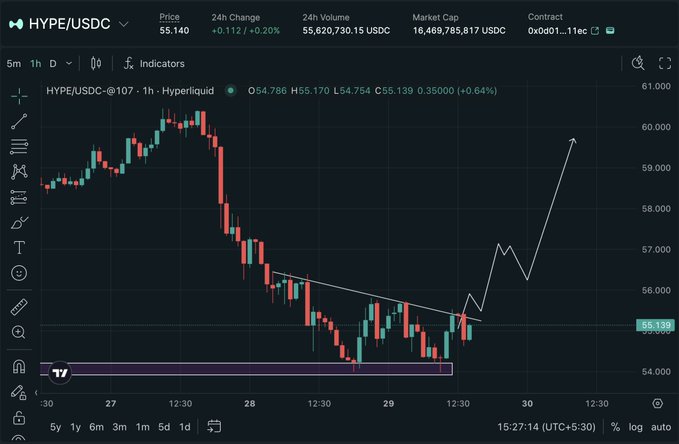Click the HYPE/USDC-@107 chart legend title
The height and width of the screenshot is (444, 679).
click(130, 91)
